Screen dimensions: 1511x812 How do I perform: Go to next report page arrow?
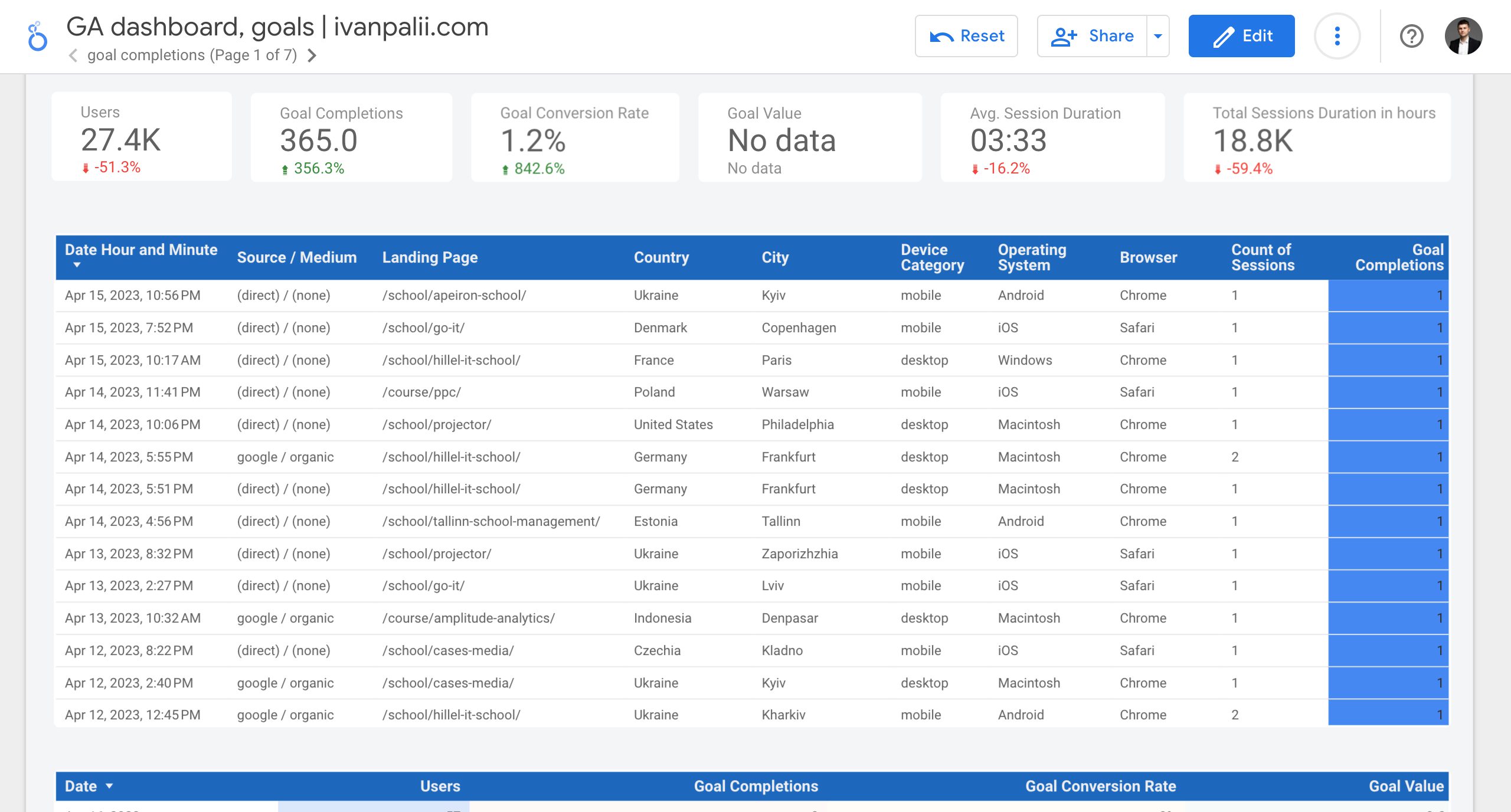tap(312, 55)
